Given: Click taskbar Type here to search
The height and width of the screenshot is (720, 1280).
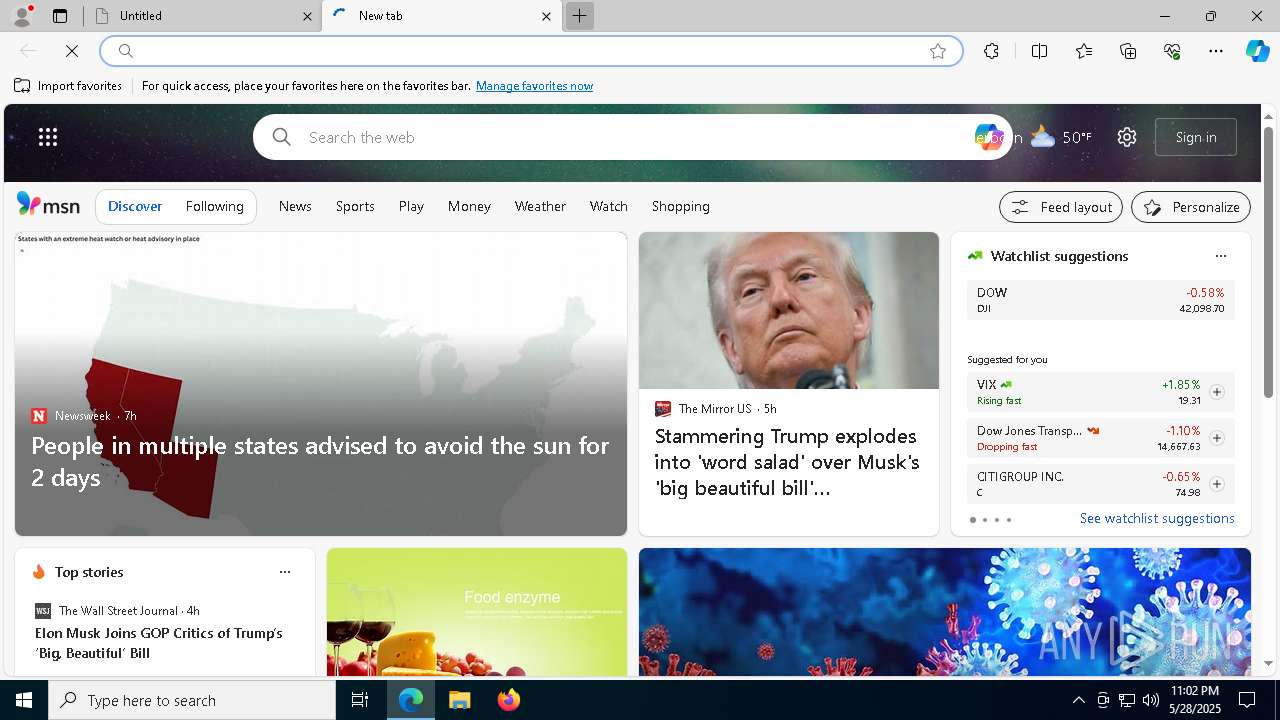Looking at the screenshot, I should coord(192,700).
